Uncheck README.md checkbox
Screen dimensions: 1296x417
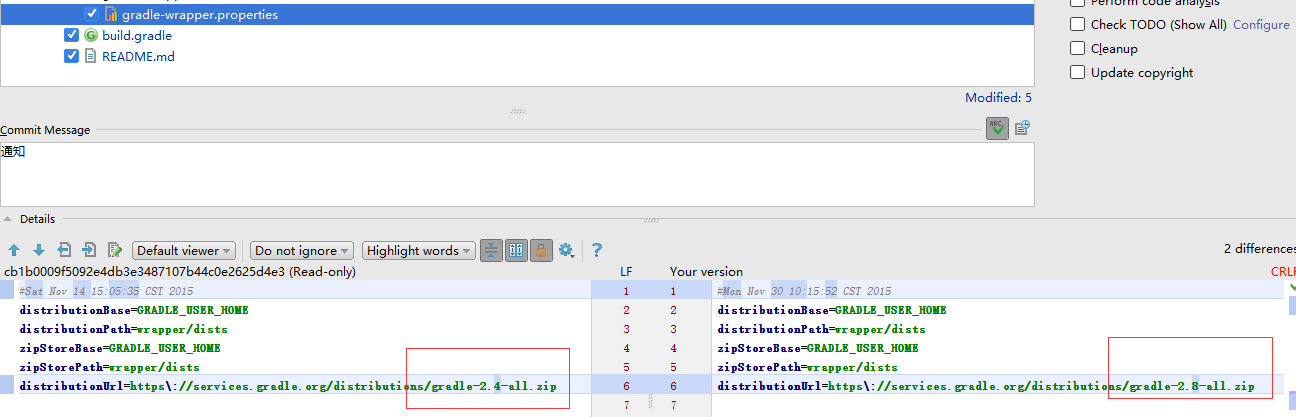pyautogui.click(x=71, y=56)
